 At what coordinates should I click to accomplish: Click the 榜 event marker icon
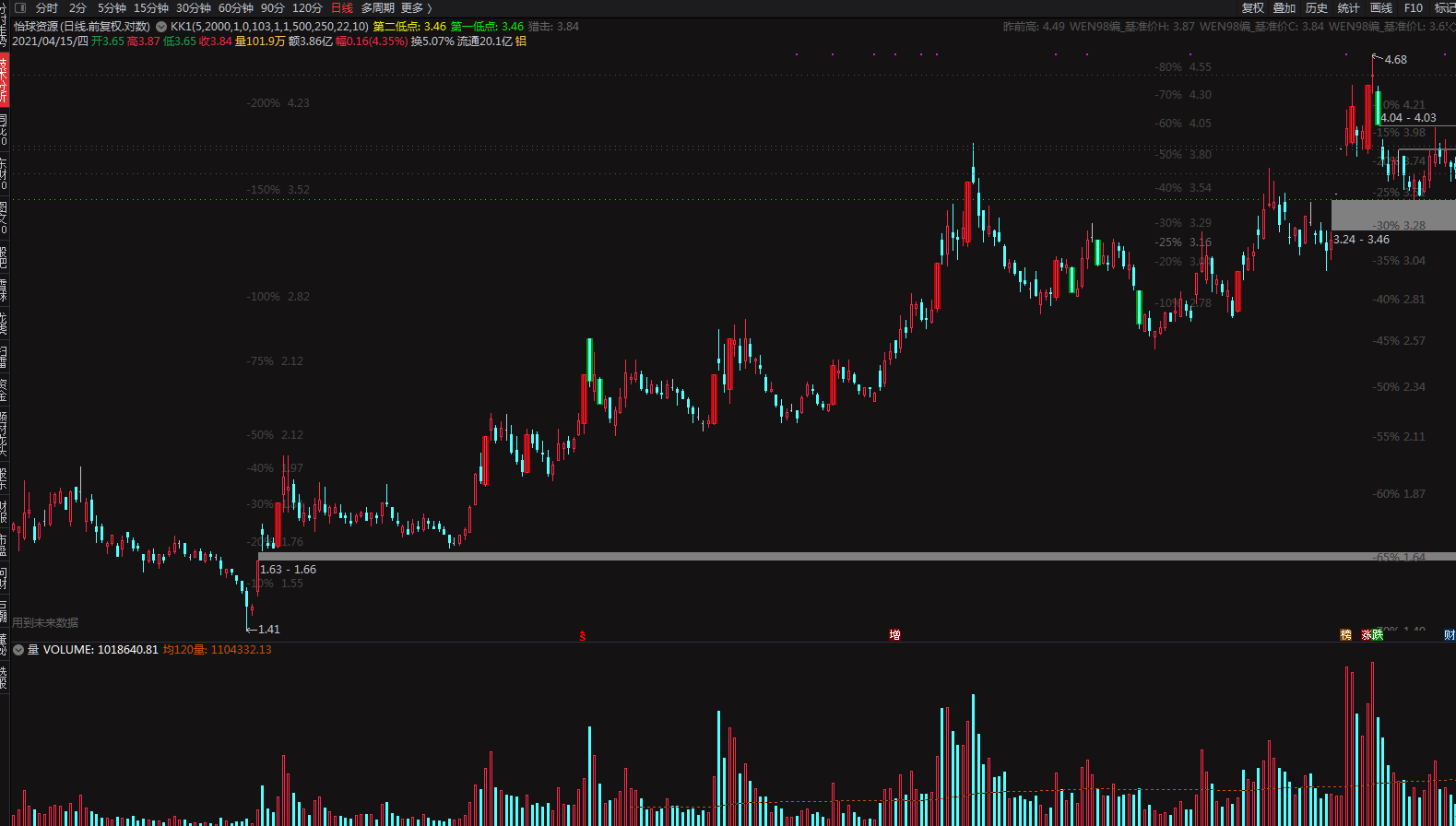[x=1345, y=634]
